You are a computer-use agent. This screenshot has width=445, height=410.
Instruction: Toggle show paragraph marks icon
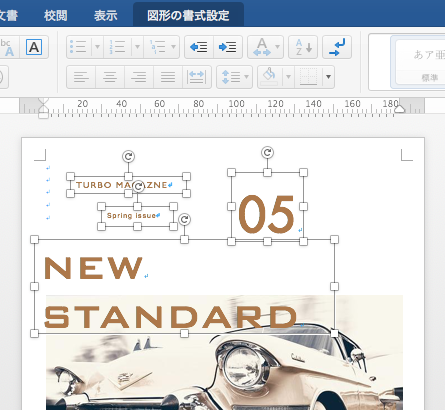tap(337, 47)
